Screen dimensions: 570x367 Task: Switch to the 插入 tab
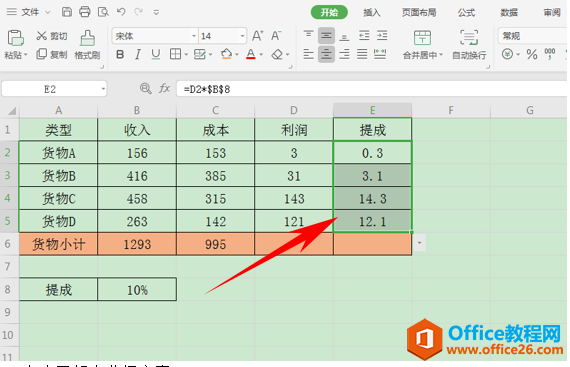372,13
